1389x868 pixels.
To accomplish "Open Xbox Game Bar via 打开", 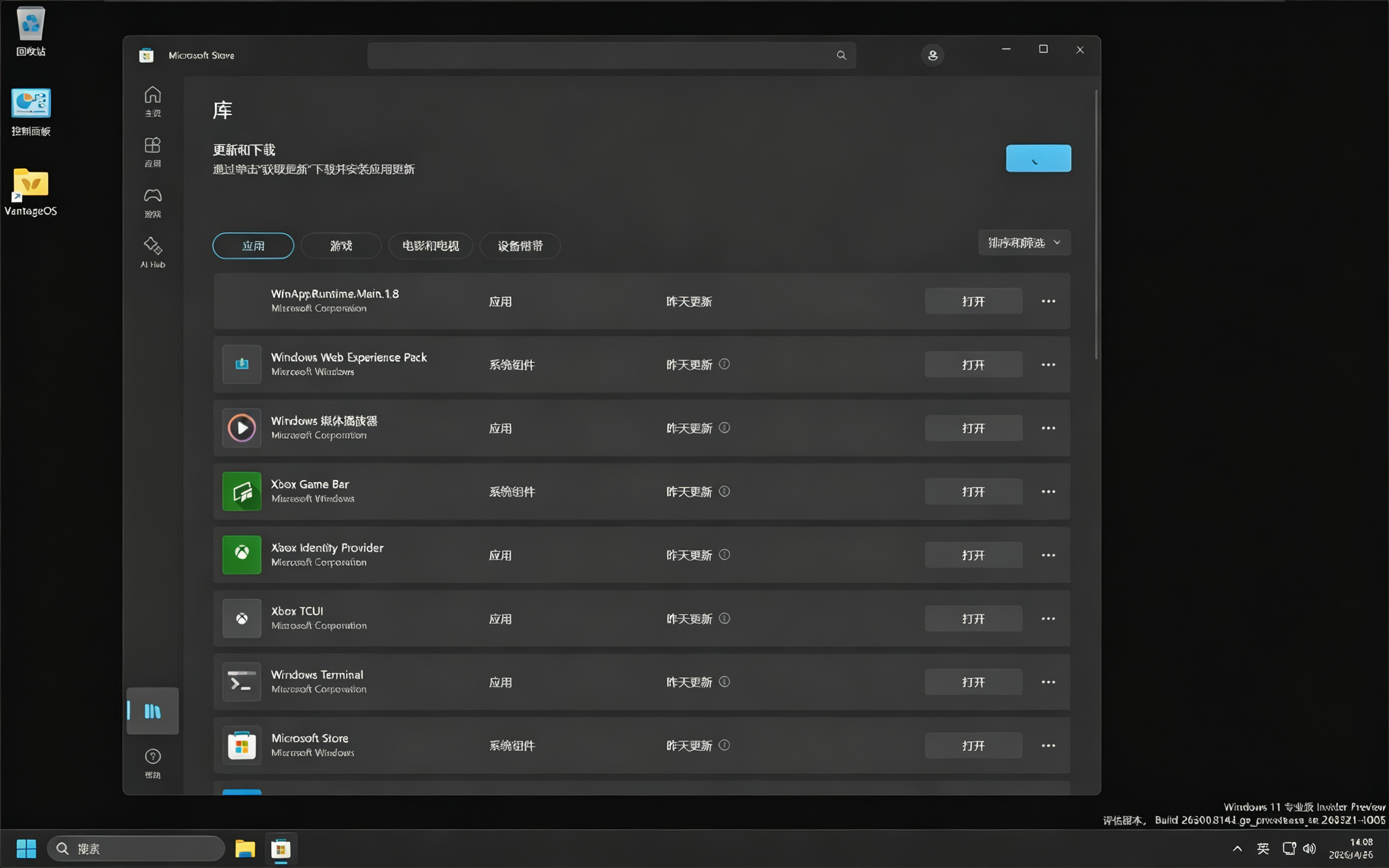I will point(973,492).
